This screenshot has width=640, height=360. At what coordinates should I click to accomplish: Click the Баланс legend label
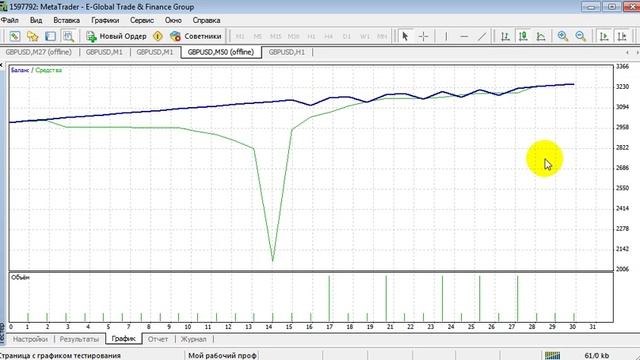tap(20, 70)
